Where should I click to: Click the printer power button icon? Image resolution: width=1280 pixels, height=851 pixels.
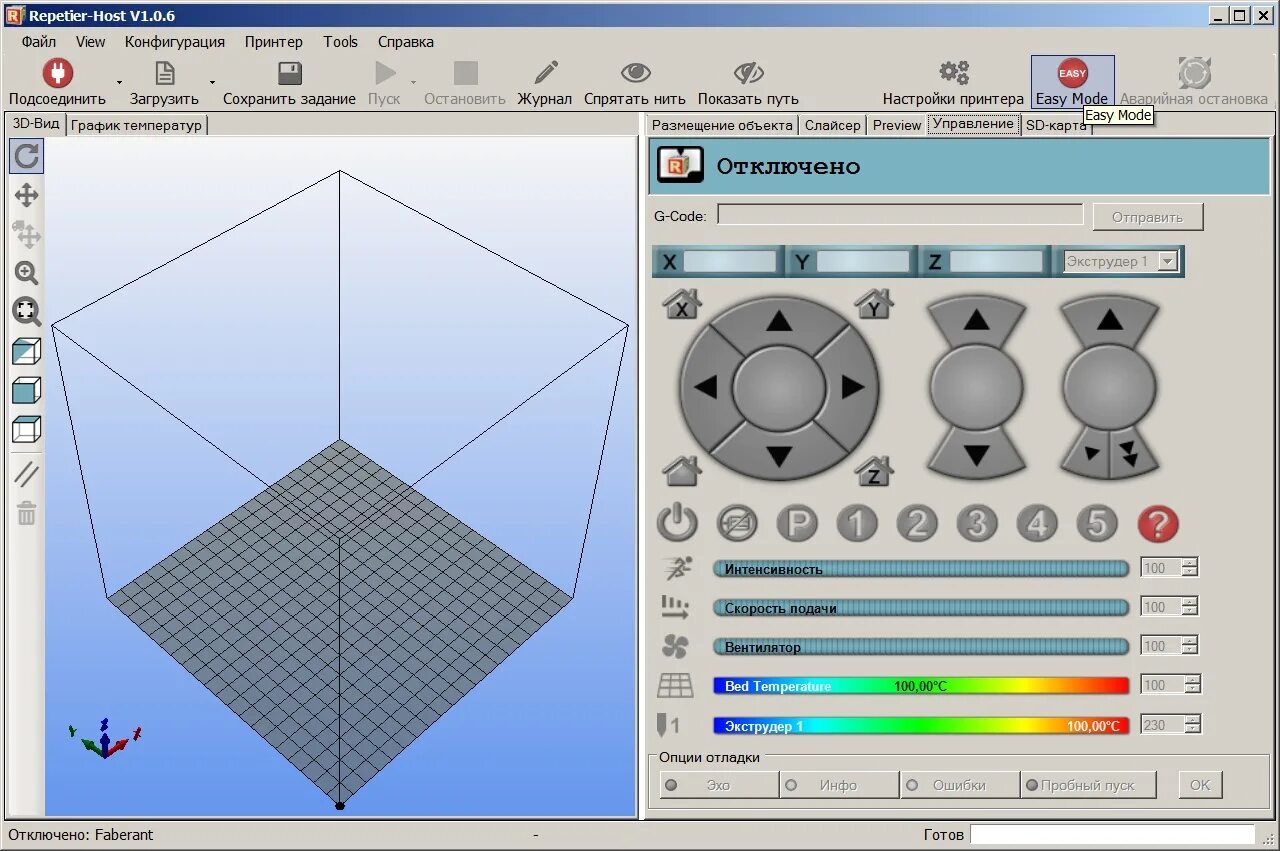click(x=677, y=523)
